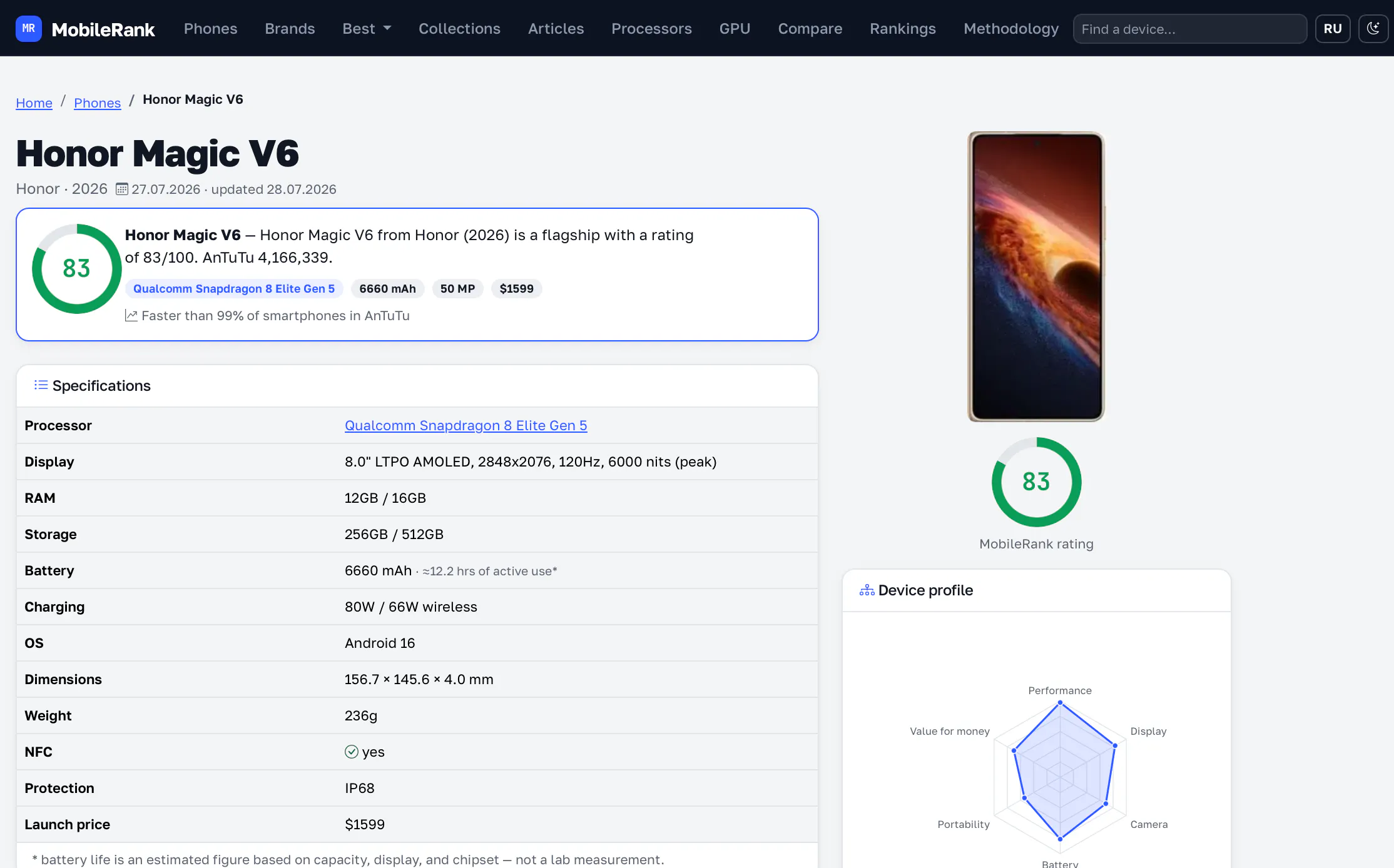Click the Device profile heading
This screenshot has height=868, width=1394.
tap(925, 590)
